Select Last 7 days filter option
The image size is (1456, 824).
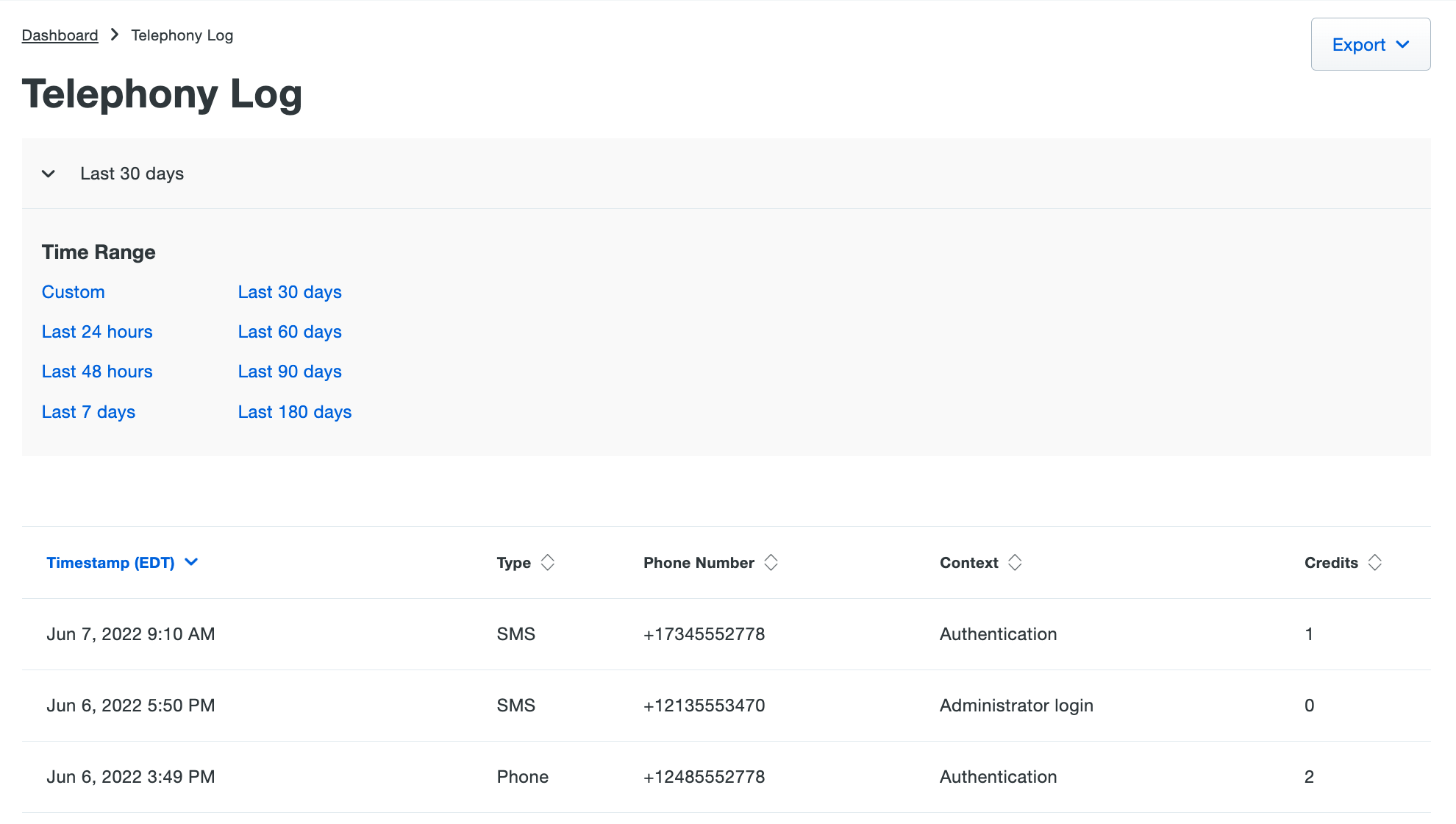click(88, 411)
